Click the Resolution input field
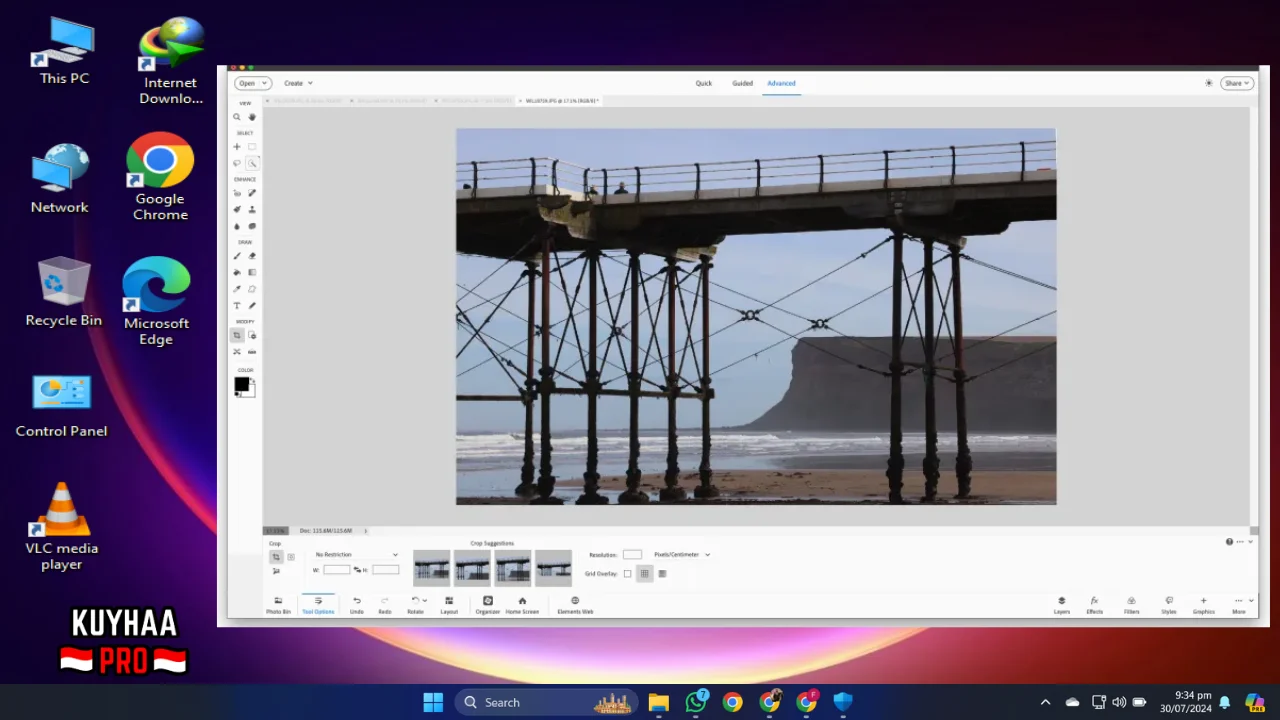 [x=632, y=554]
